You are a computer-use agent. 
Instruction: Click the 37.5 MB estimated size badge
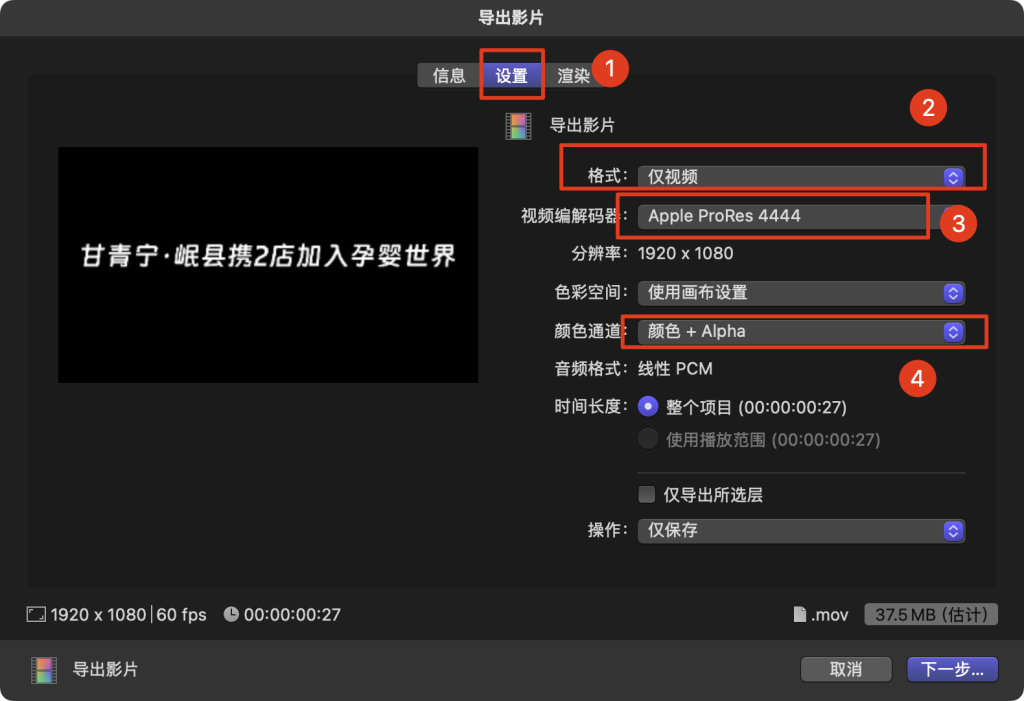pyautogui.click(x=931, y=615)
